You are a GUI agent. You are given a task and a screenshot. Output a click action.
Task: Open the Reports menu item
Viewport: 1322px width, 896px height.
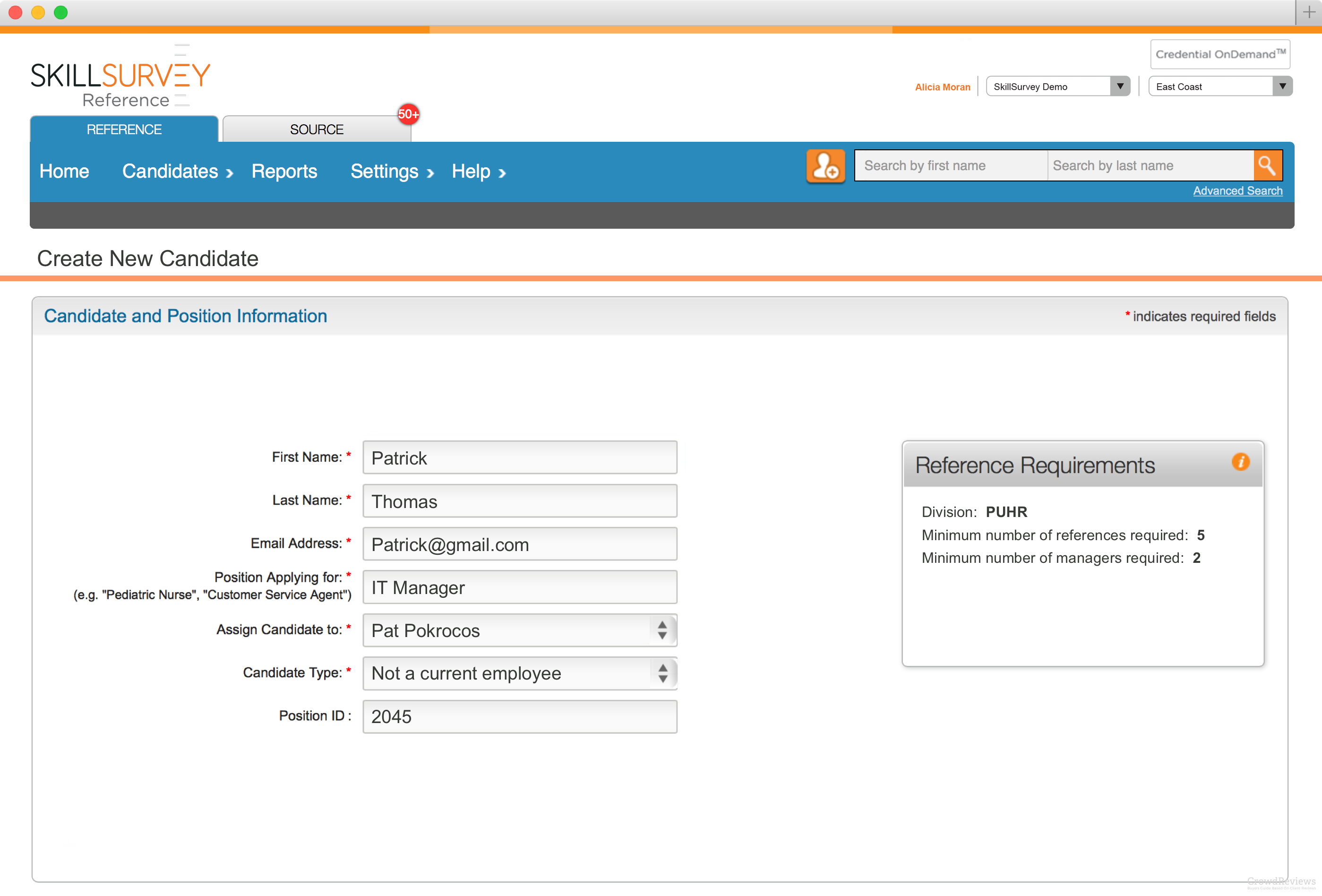tap(284, 171)
